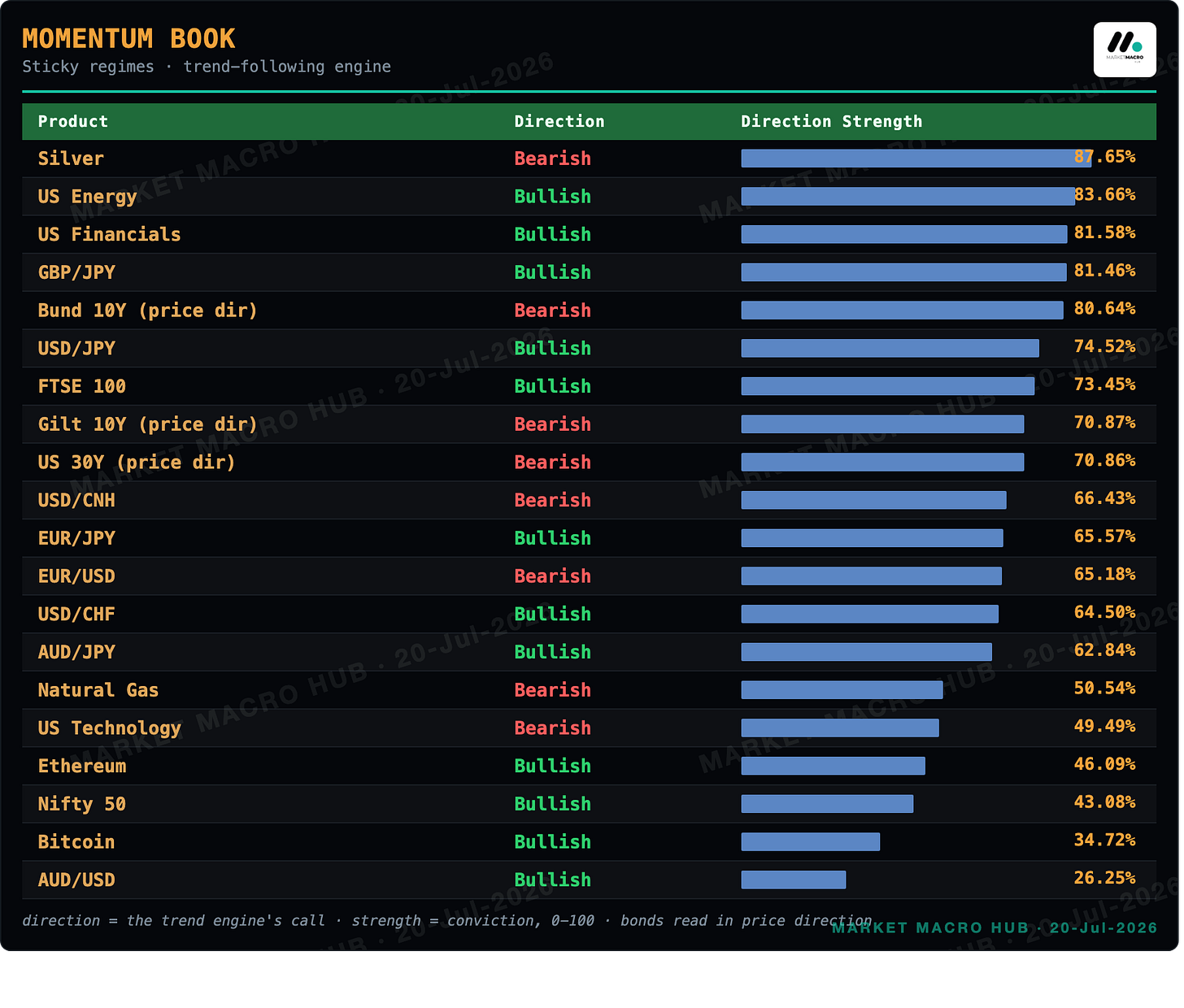Click the 83.66% strength value
Viewport: 1184px width, 1008px height.
click(1104, 194)
